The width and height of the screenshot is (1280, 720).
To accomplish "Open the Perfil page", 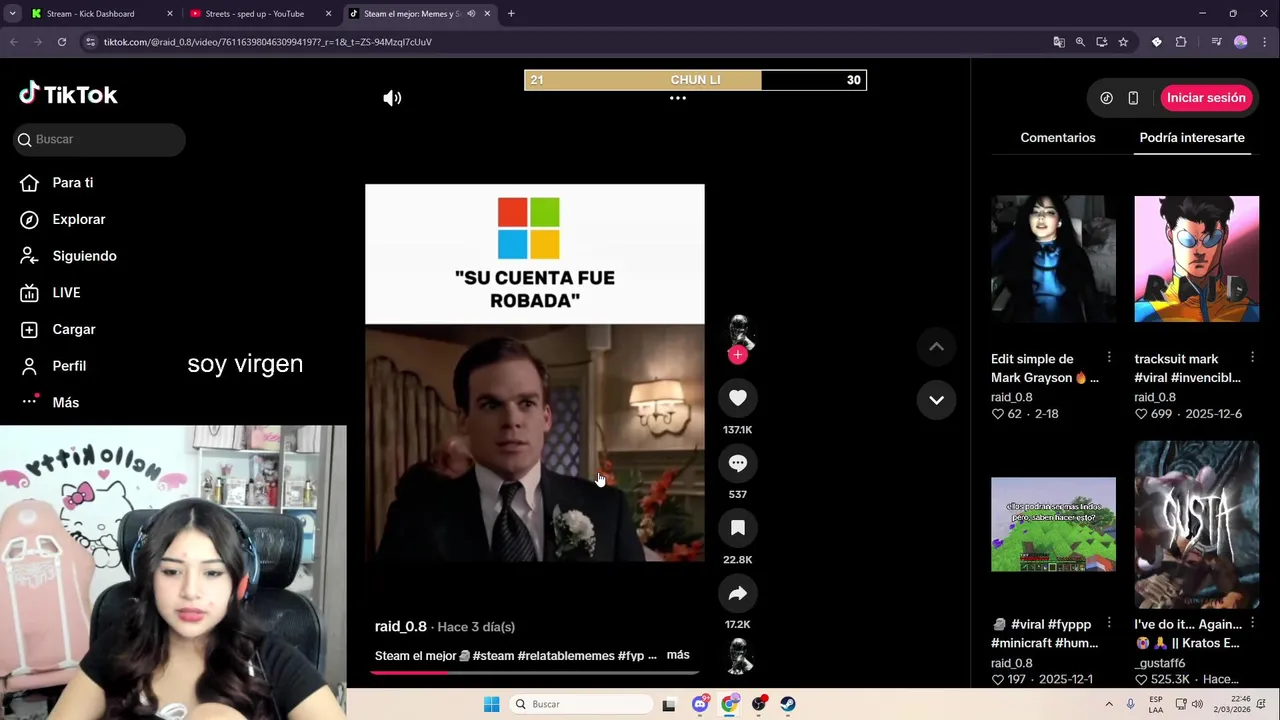I will 68,366.
